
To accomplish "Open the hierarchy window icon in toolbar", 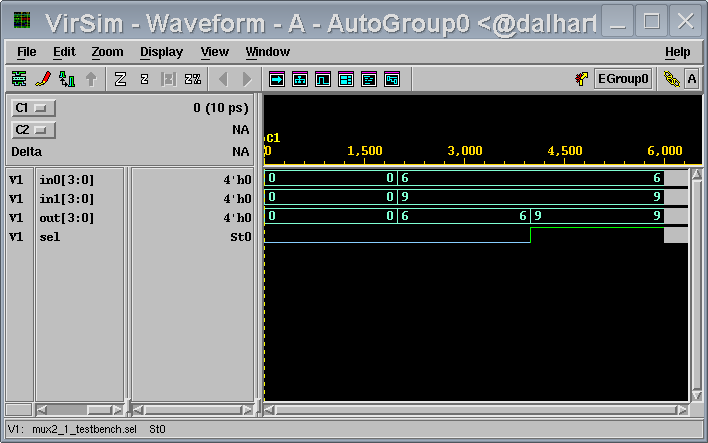I will [299, 79].
